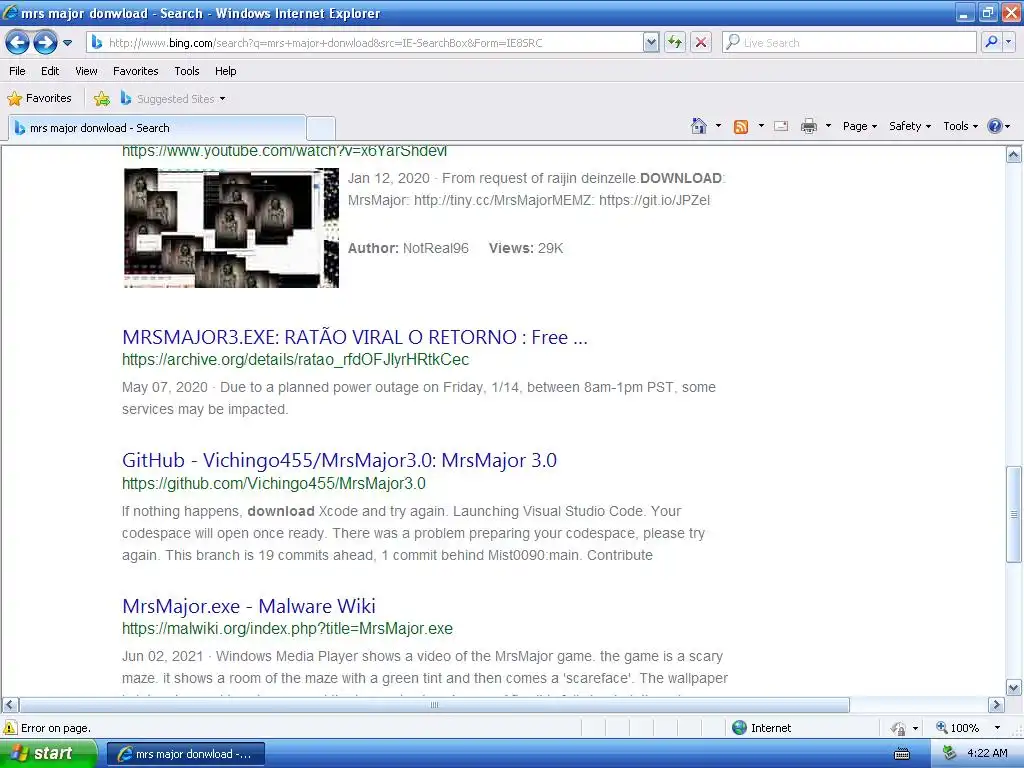
Task: Click the Bing icon in the address bar
Action: coord(97,42)
